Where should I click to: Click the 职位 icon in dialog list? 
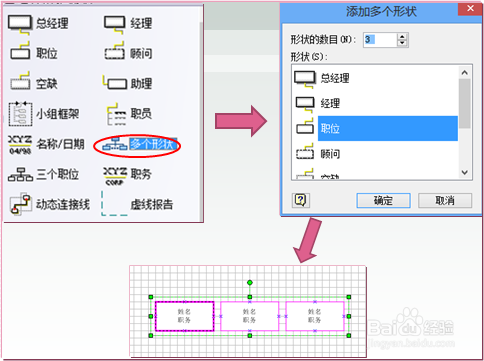(x=305, y=126)
